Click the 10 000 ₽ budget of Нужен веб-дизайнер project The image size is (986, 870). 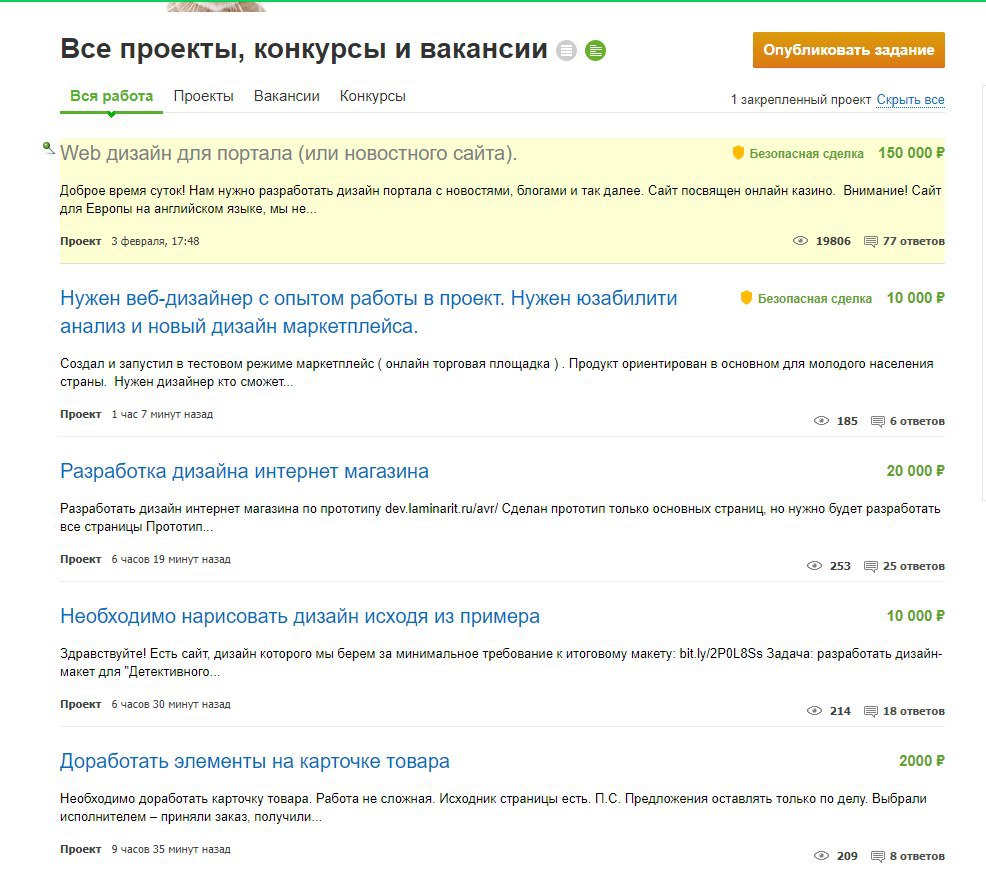(916, 297)
